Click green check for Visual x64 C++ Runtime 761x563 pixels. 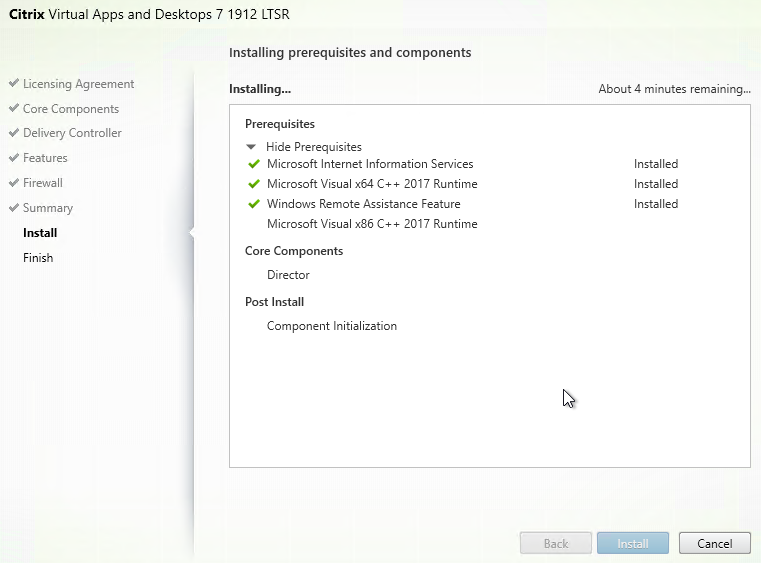click(254, 184)
